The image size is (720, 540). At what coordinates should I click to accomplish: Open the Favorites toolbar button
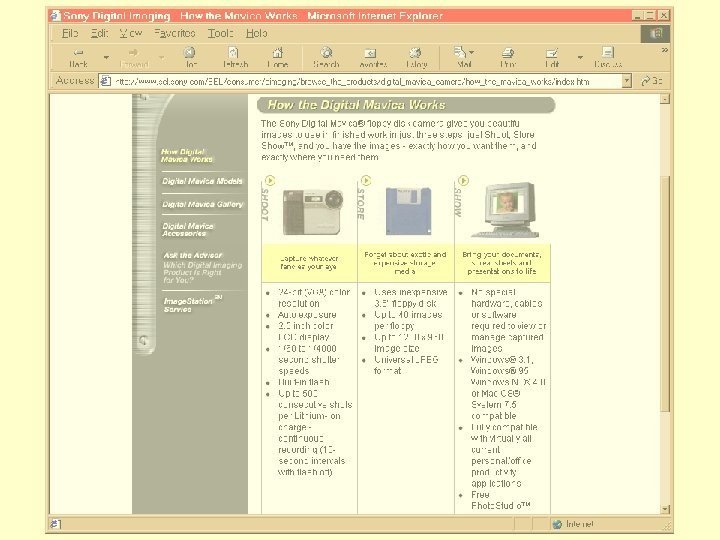pos(372,57)
